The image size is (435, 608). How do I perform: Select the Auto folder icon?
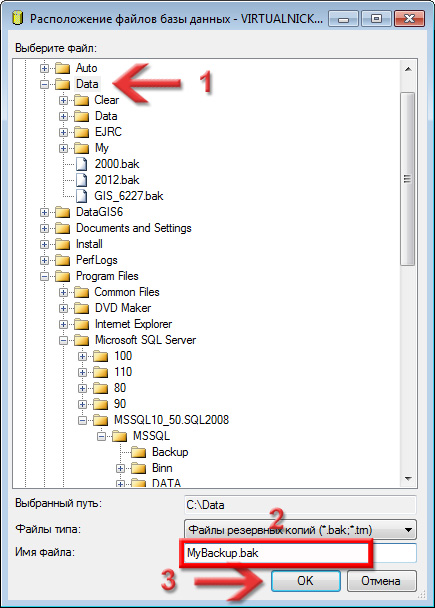point(62,68)
